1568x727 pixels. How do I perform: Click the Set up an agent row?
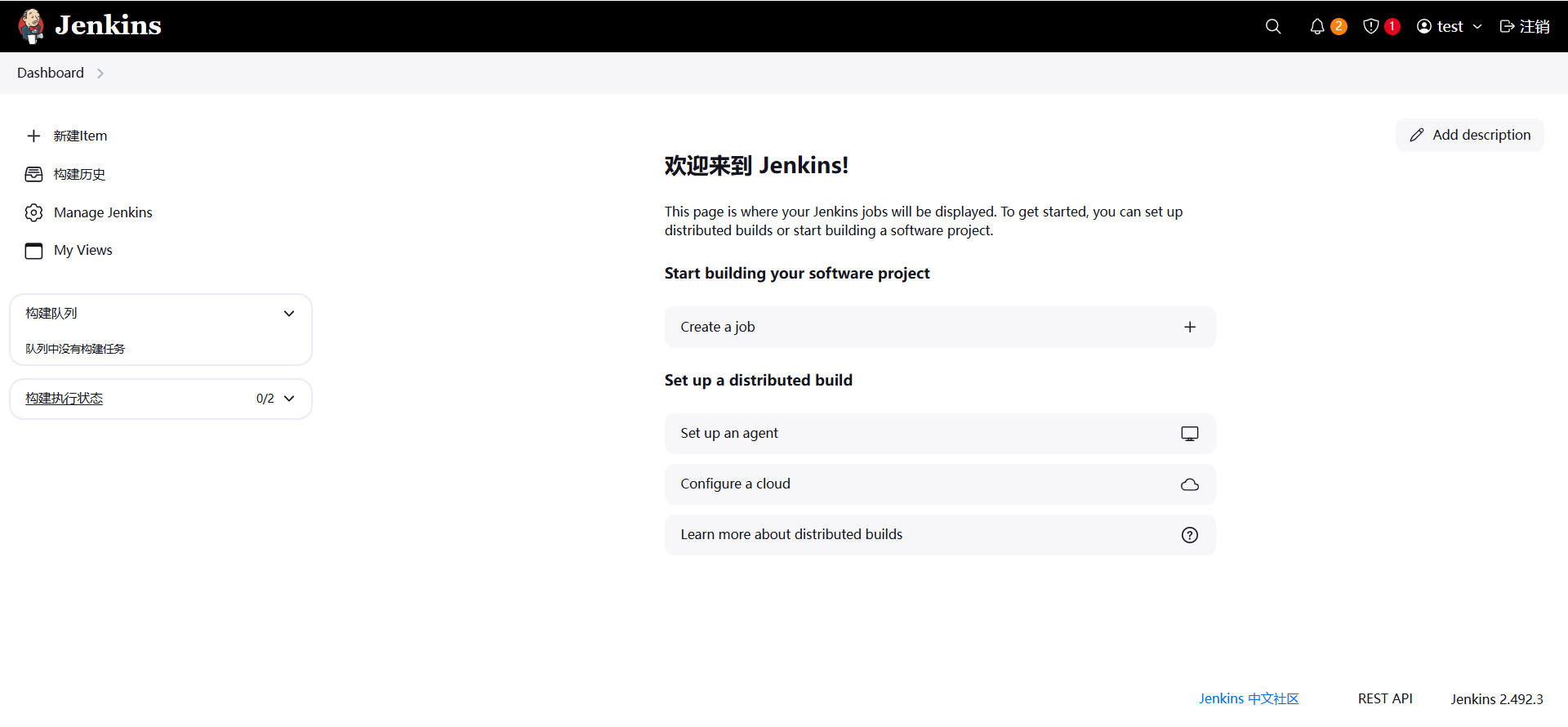point(940,434)
